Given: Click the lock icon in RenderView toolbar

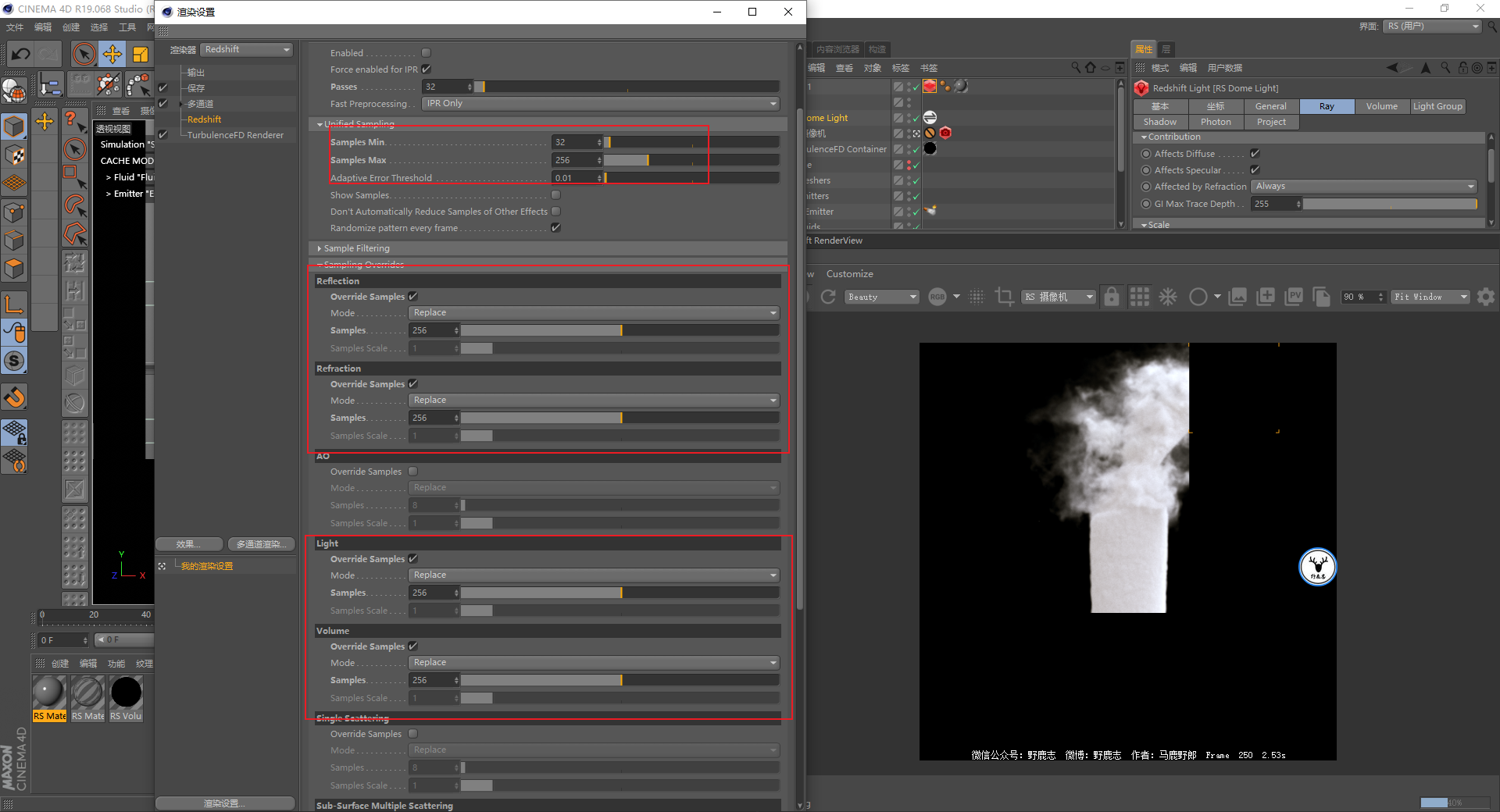Looking at the screenshot, I should click(1111, 297).
